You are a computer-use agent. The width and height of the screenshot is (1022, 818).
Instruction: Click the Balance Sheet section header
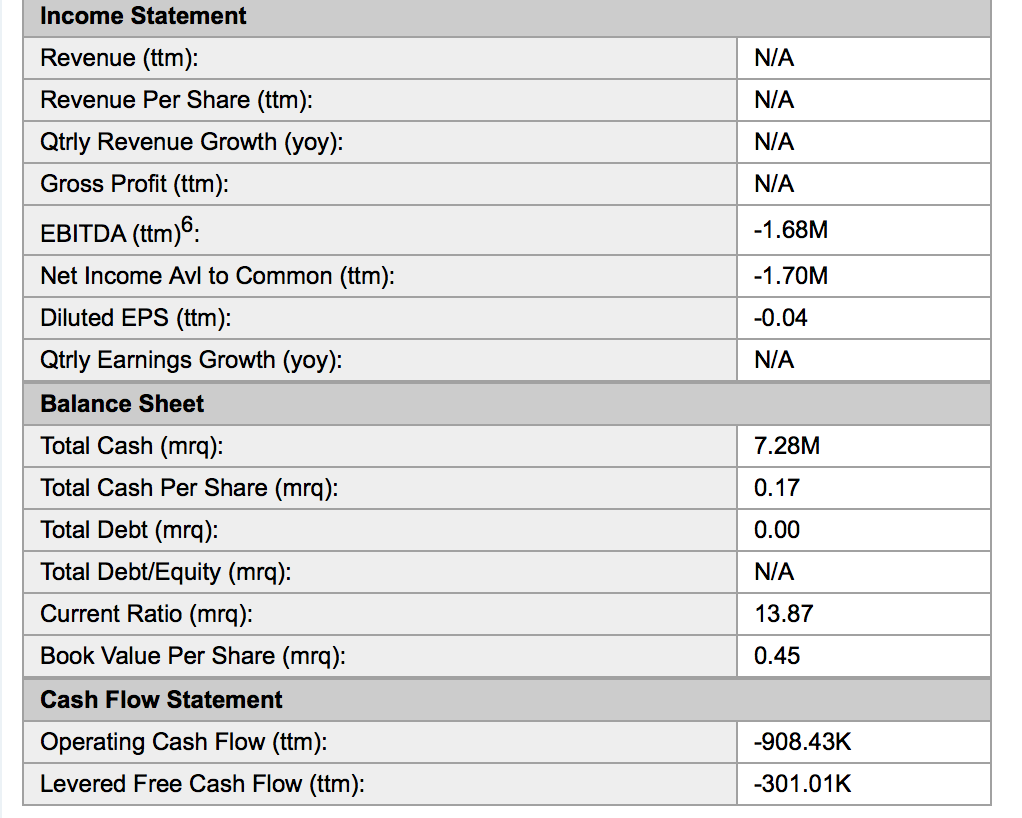pyautogui.click(x=122, y=404)
